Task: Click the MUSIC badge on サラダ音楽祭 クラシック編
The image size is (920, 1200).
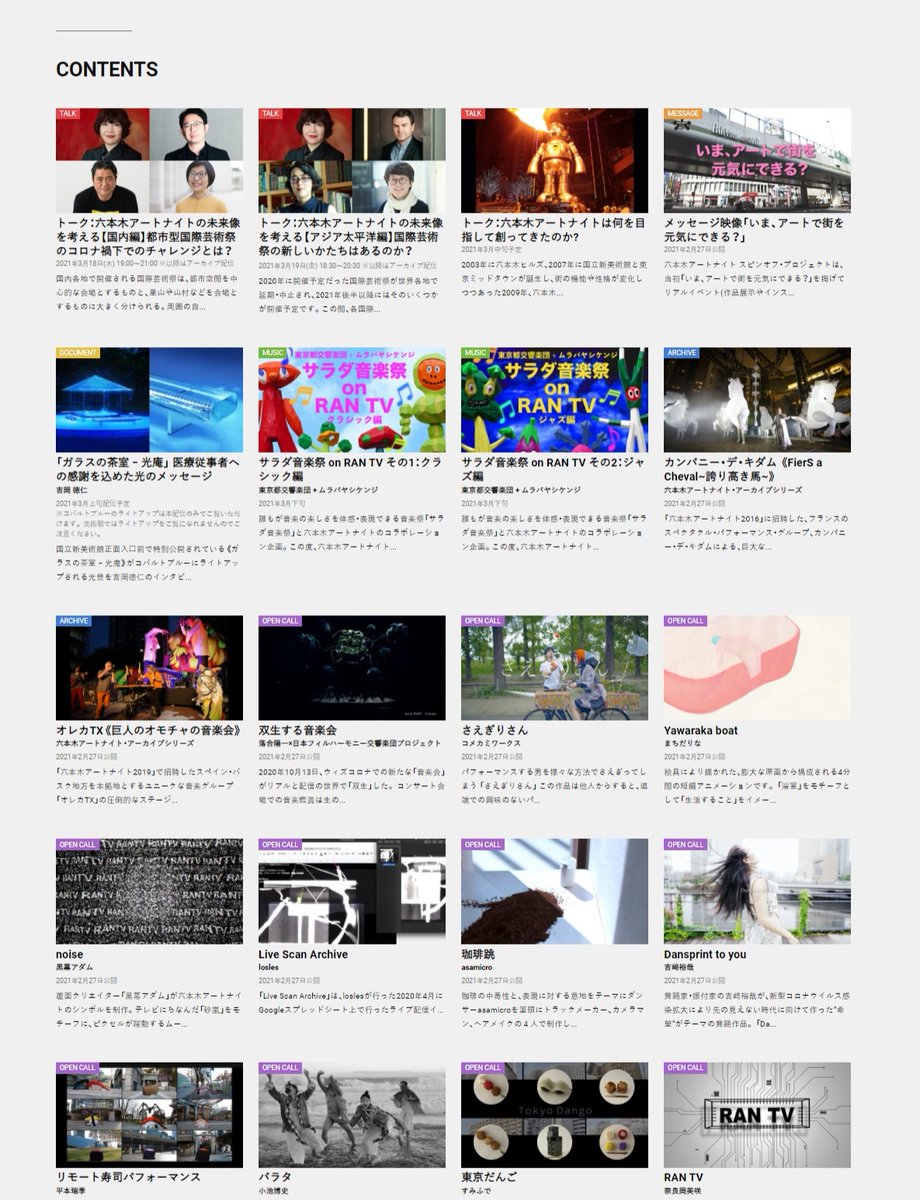Action: (274, 352)
